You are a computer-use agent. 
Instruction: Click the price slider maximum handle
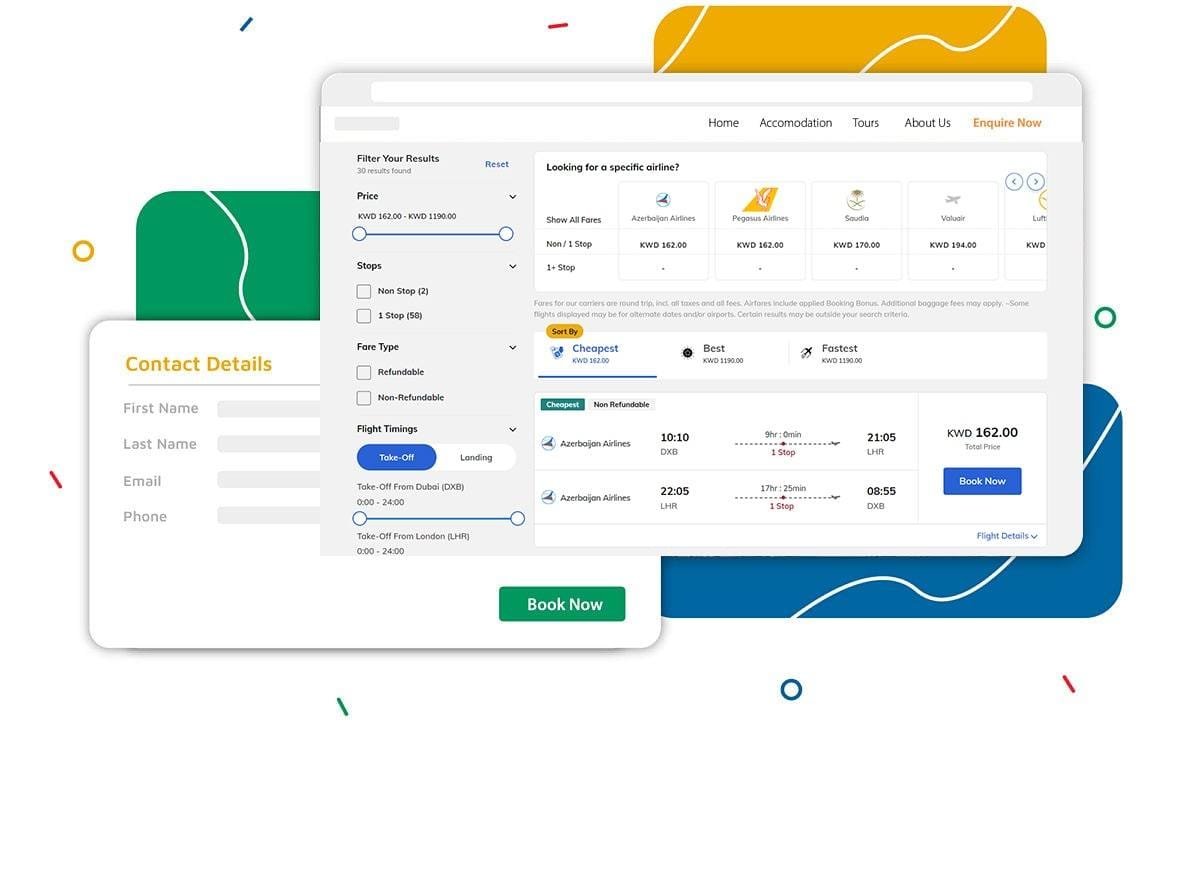pos(506,234)
